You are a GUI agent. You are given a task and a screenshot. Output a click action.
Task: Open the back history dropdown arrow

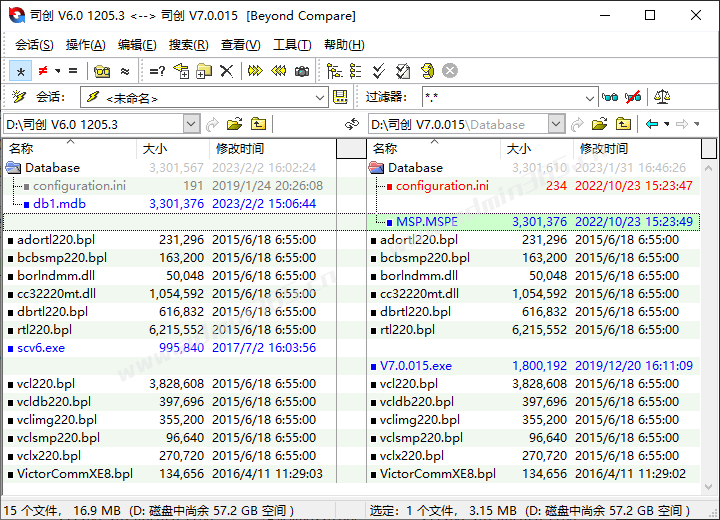(x=667, y=124)
